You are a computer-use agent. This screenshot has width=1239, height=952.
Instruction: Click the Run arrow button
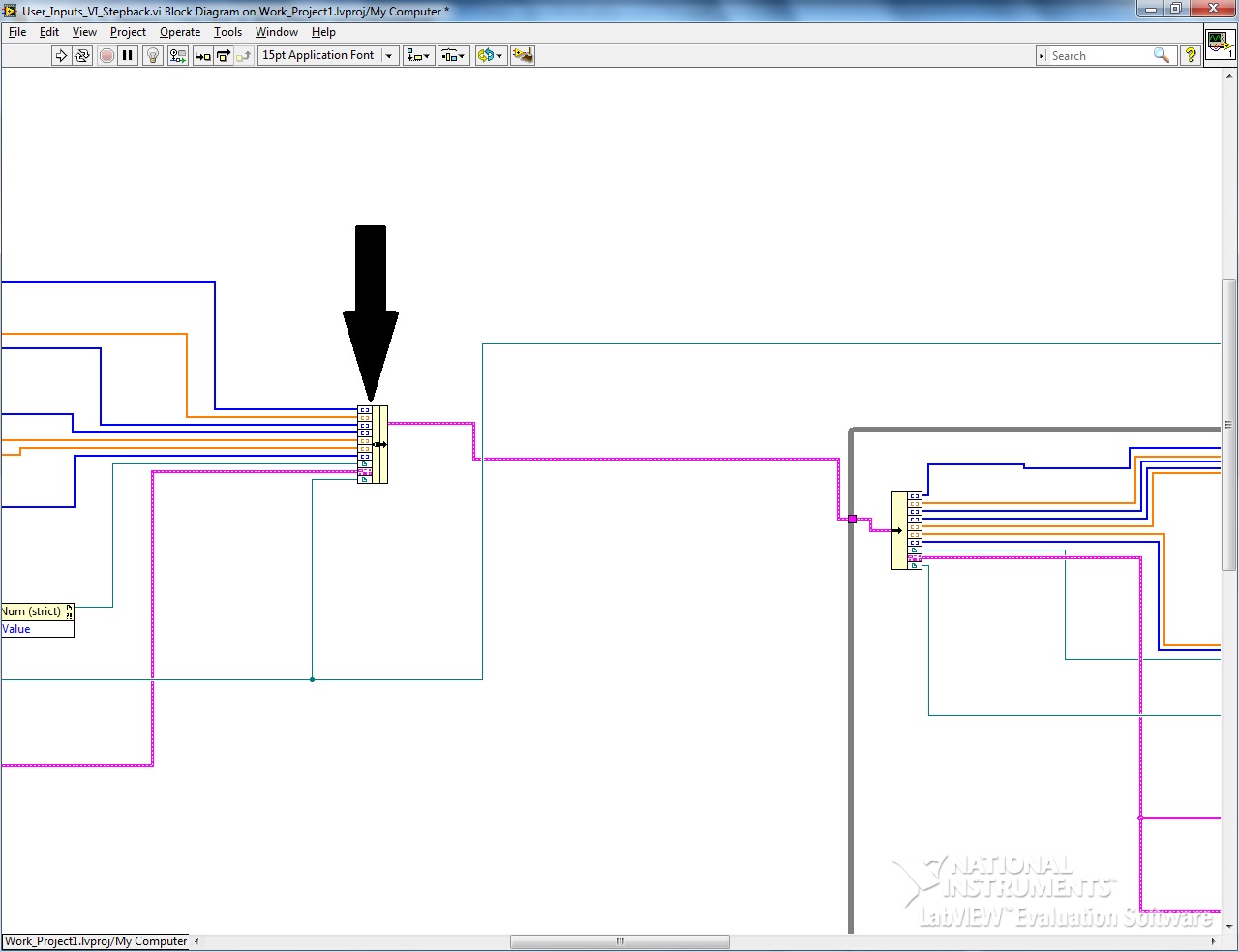[61, 55]
